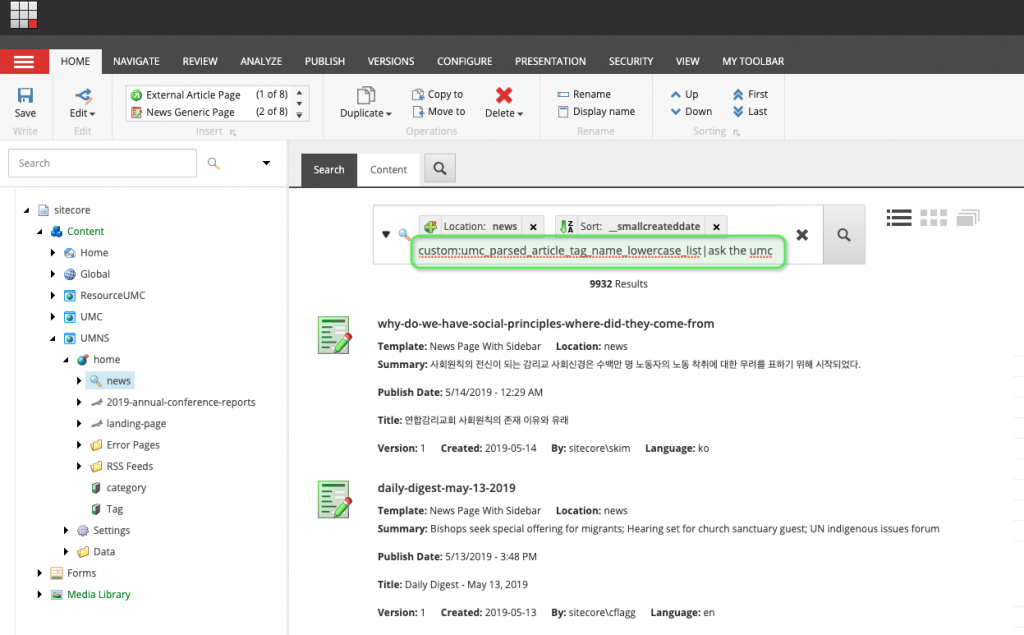
Task: Click Rename in the ribbon
Action: click(584, 94)
